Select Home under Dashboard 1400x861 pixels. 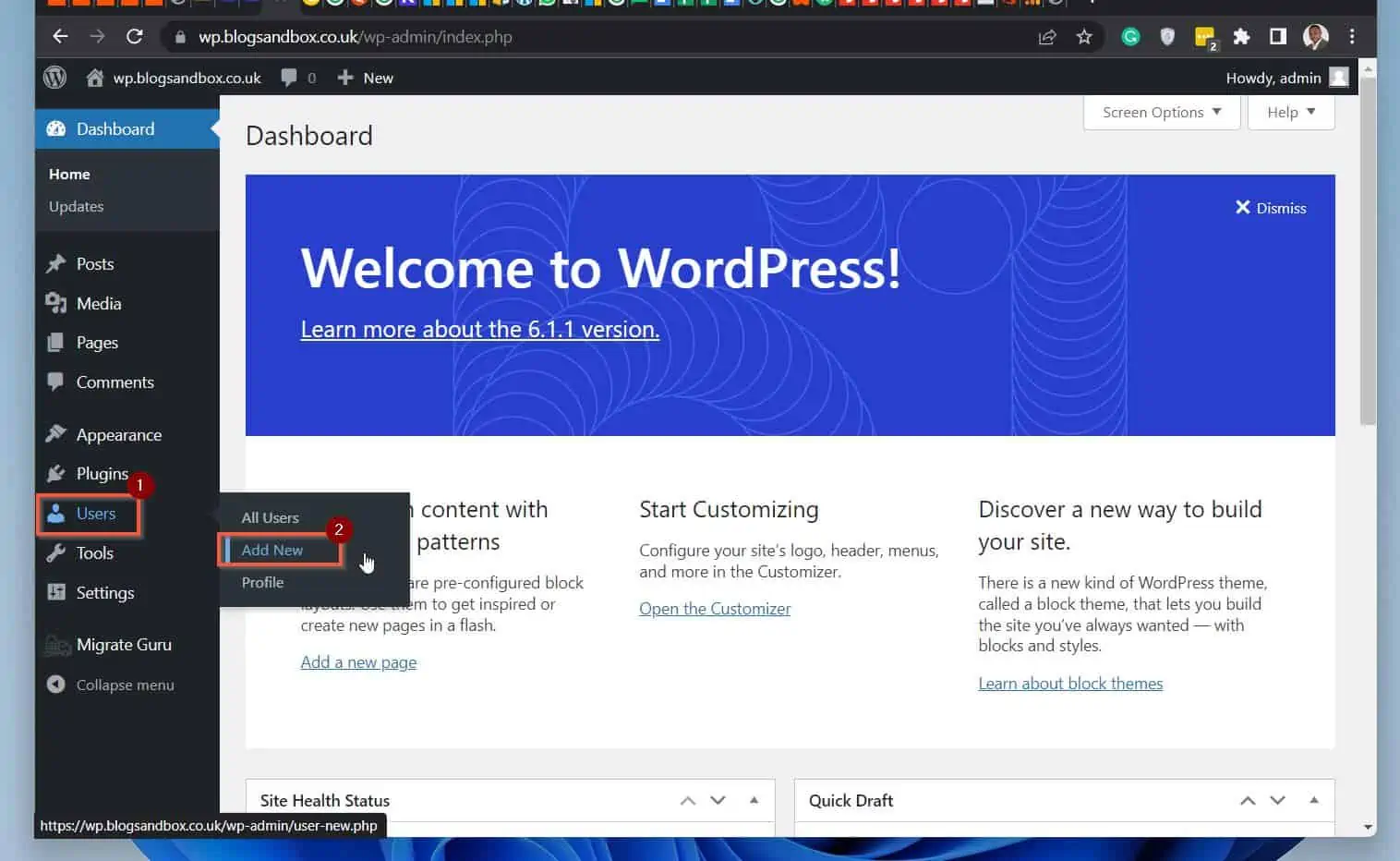click(x=69, y=174)
